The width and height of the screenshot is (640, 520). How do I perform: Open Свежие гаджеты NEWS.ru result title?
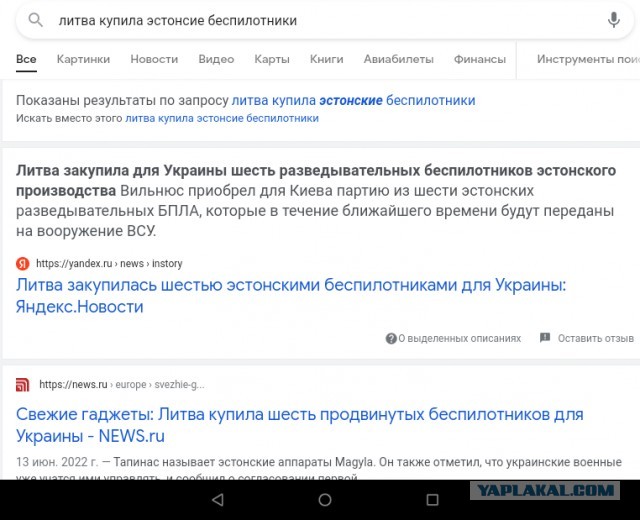pos(300,425)
